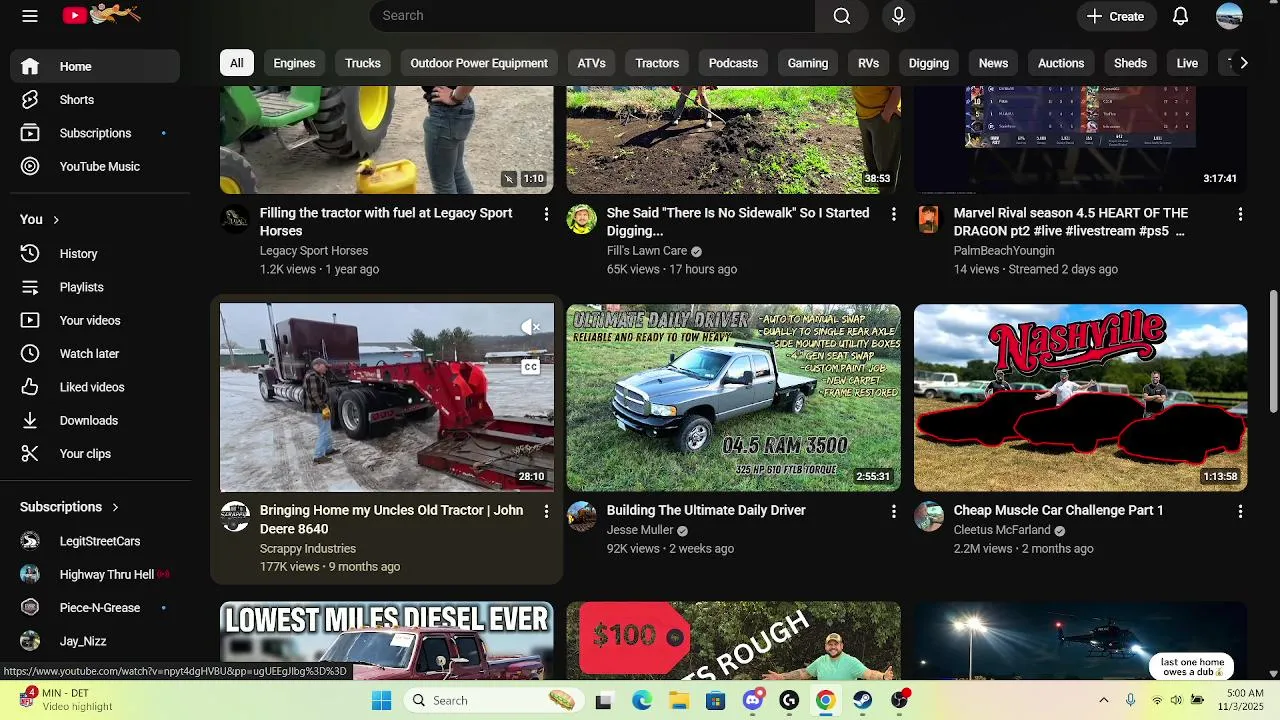Select the ATVs chip
1280x720 pixels.
click(x=592, y=63)
